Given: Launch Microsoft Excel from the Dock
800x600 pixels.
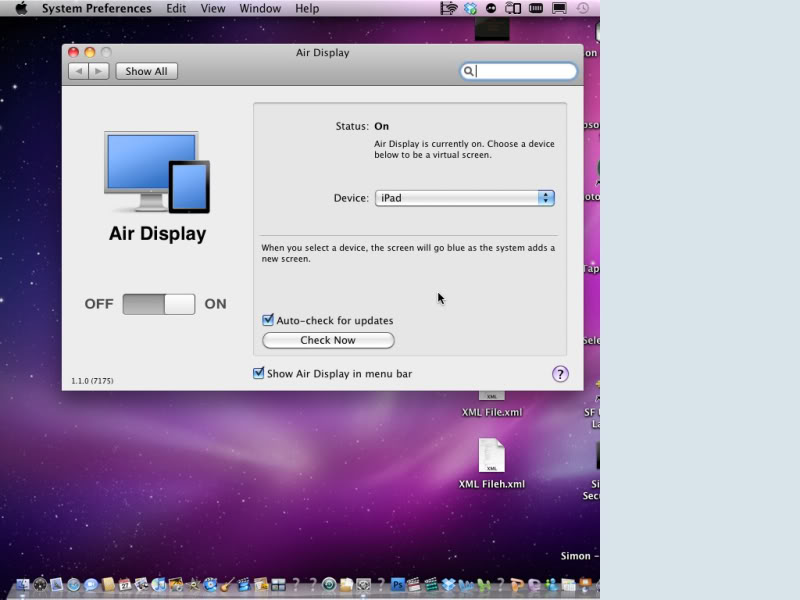Looking at the screenshot, I should 483,585.
